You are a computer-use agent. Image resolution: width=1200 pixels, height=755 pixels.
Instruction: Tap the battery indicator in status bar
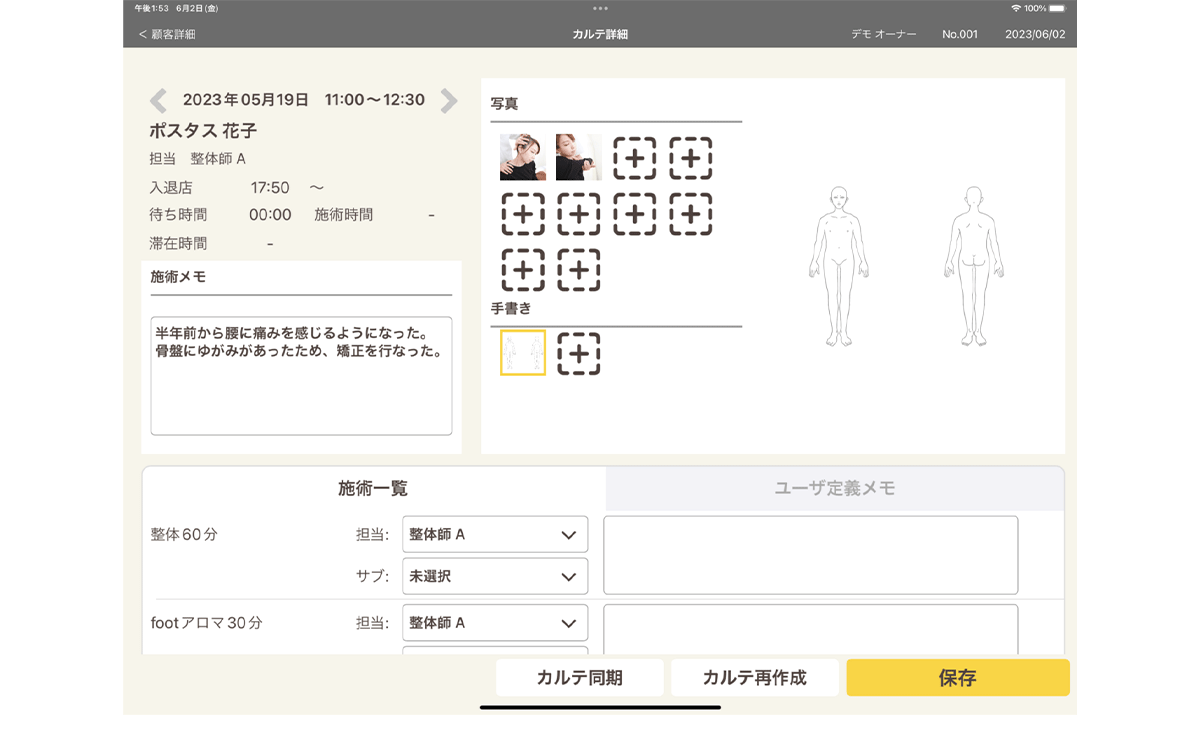pyautogui.click(x=1057, y=8)
